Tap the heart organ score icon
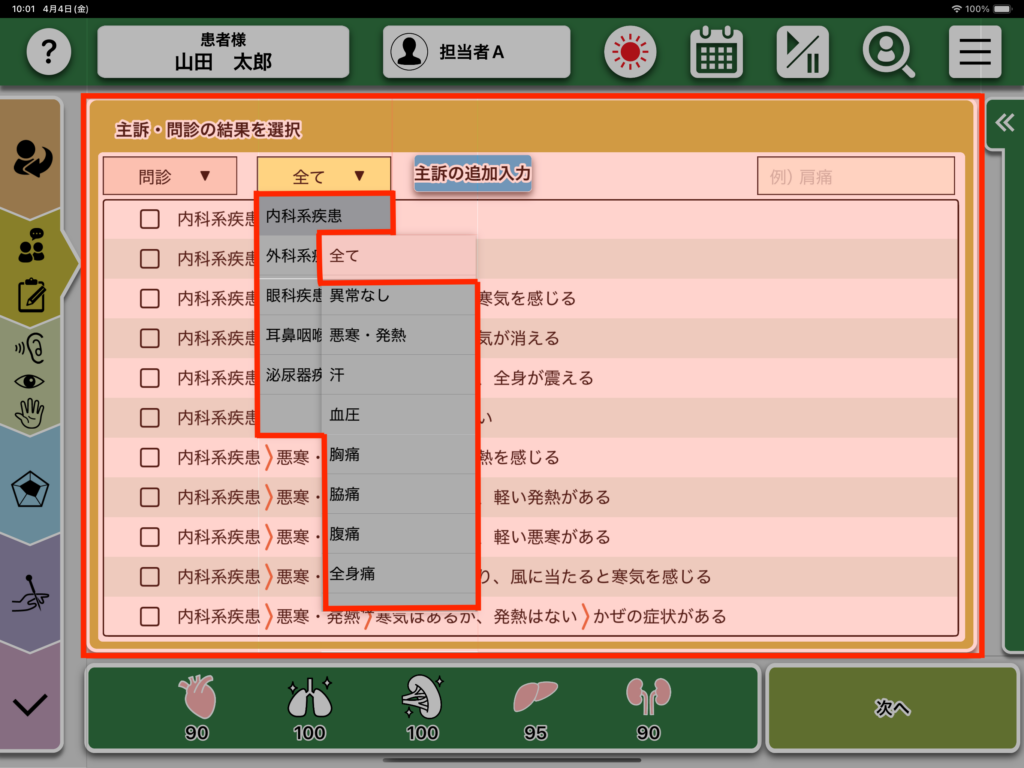 click(196, 698)
